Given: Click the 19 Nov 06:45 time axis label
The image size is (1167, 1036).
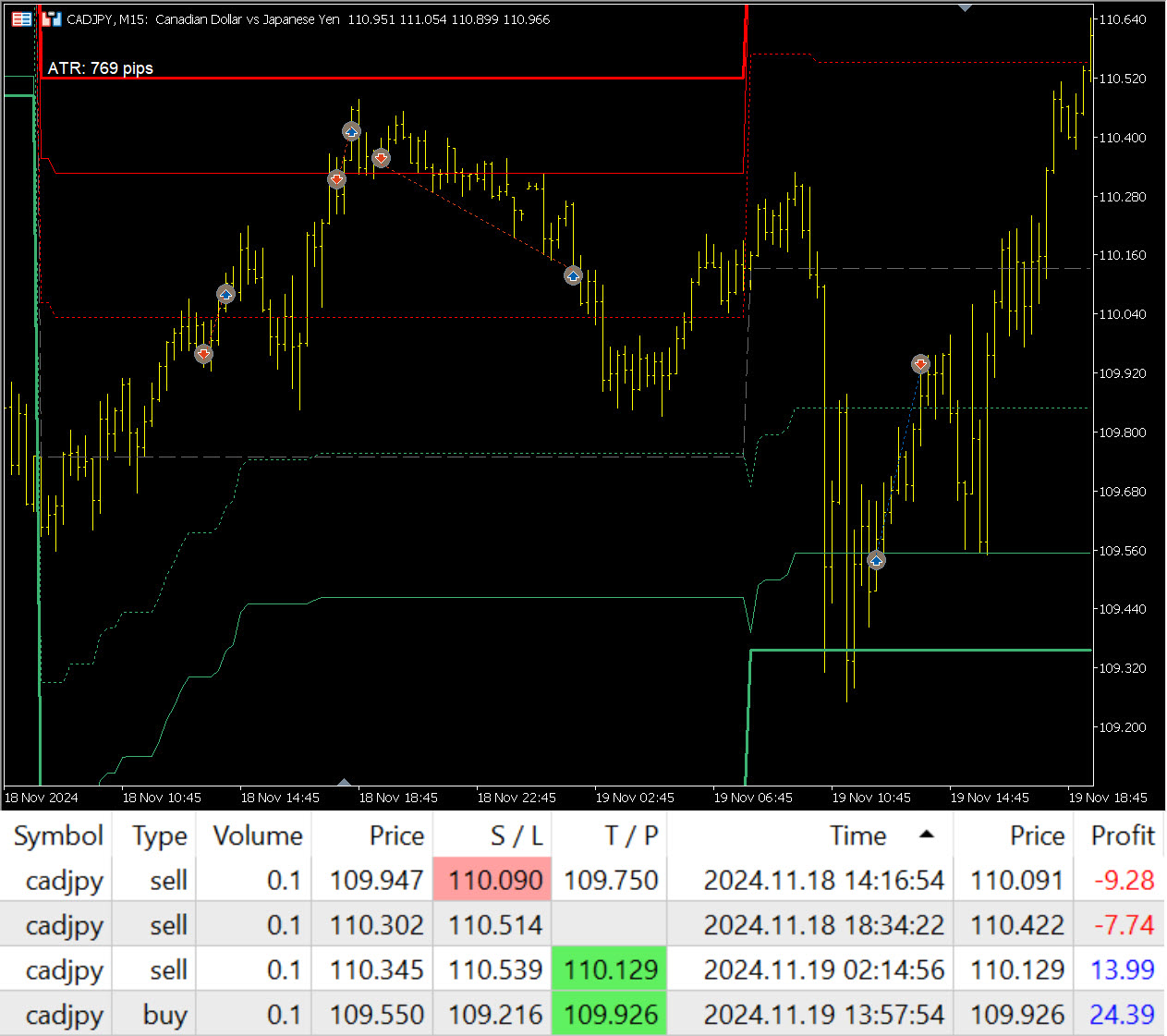Looking at the screenshot, I should point(753,798).
